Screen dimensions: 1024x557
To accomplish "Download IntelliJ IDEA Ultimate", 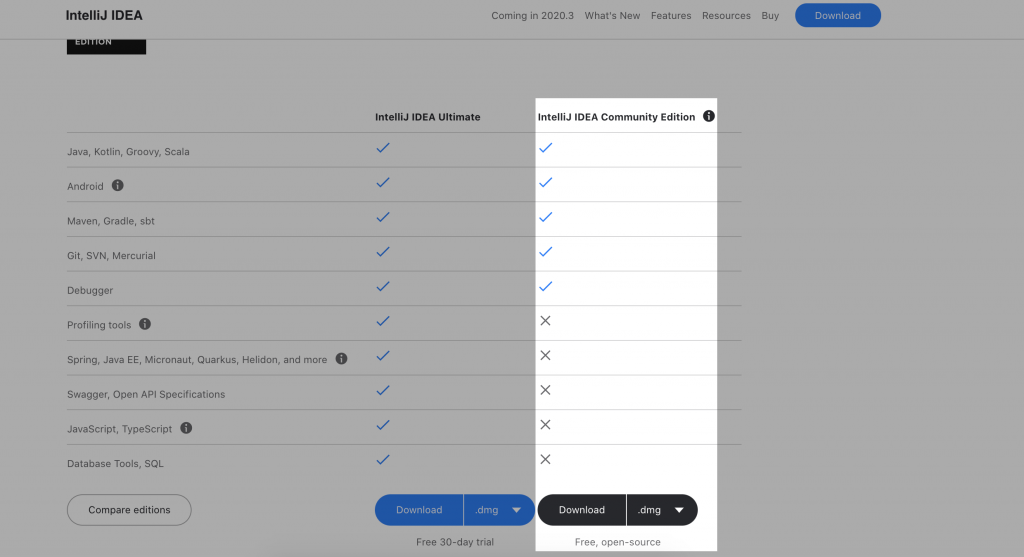I will click(x=419, y=510).
